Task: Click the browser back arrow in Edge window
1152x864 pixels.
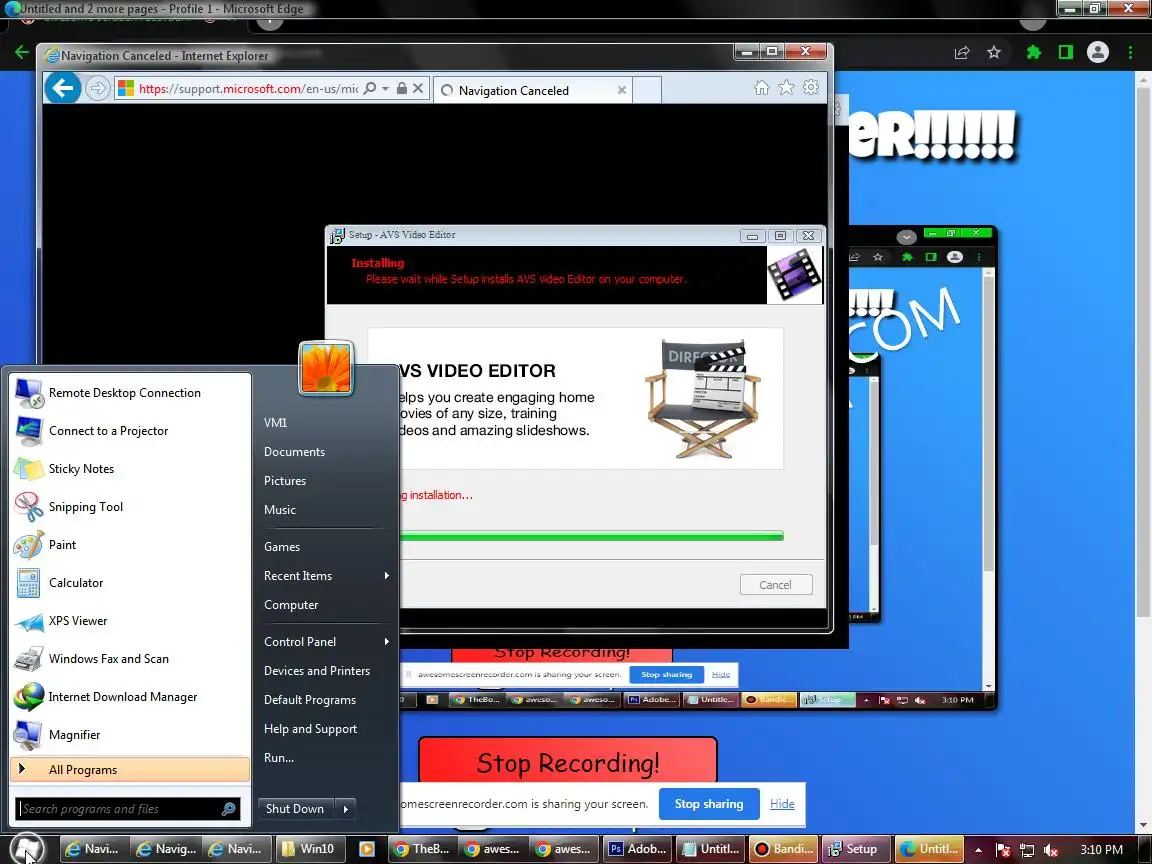Action: 21,52
